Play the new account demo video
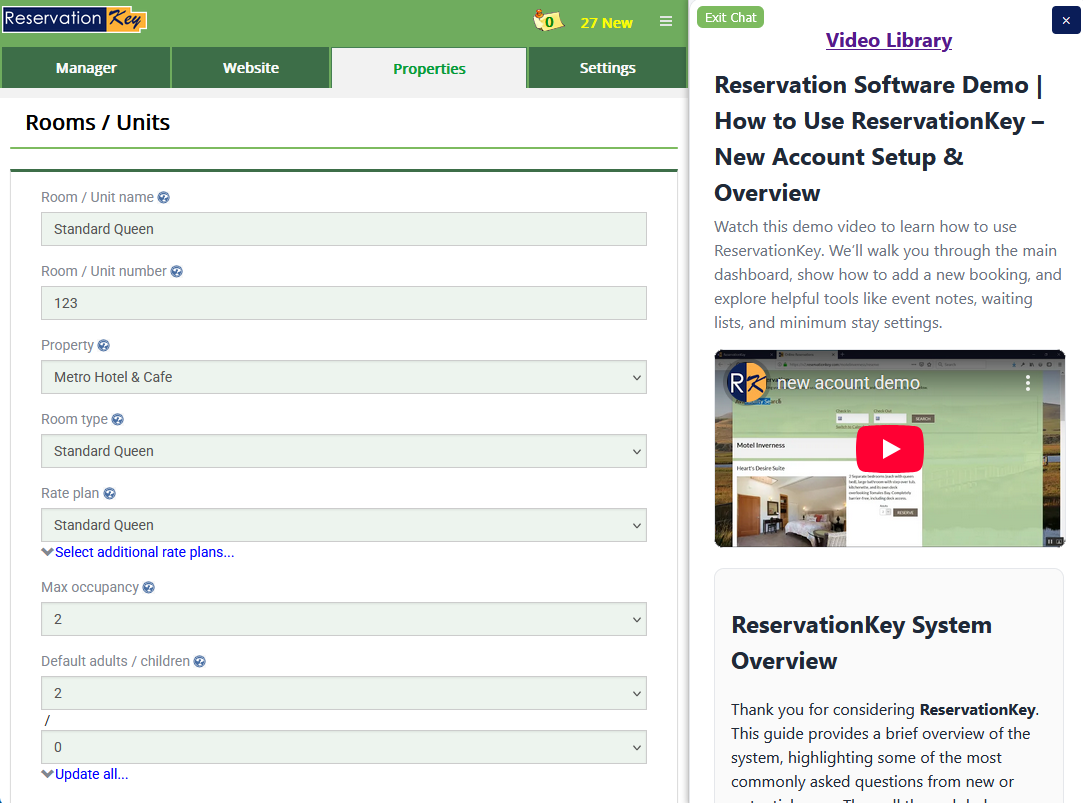The width and height of the screenshot is (1083, 803). [x=889, y=448]
